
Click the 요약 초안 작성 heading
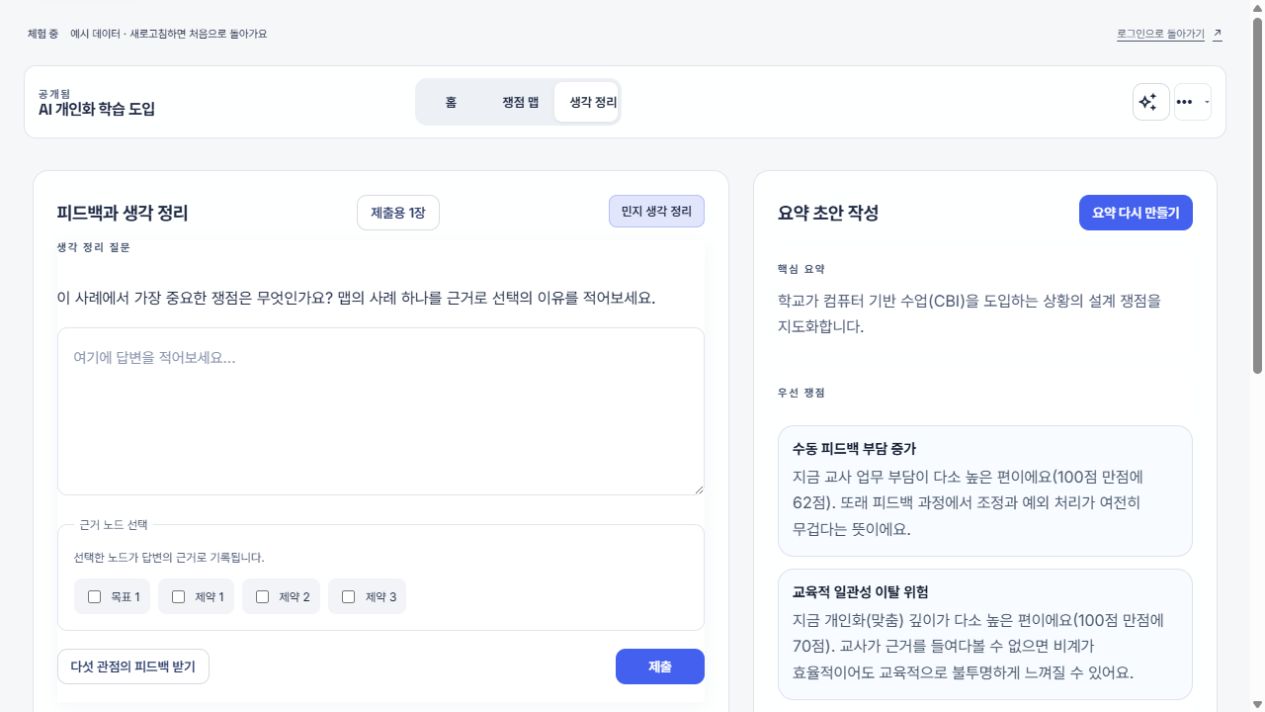[828, 213]
